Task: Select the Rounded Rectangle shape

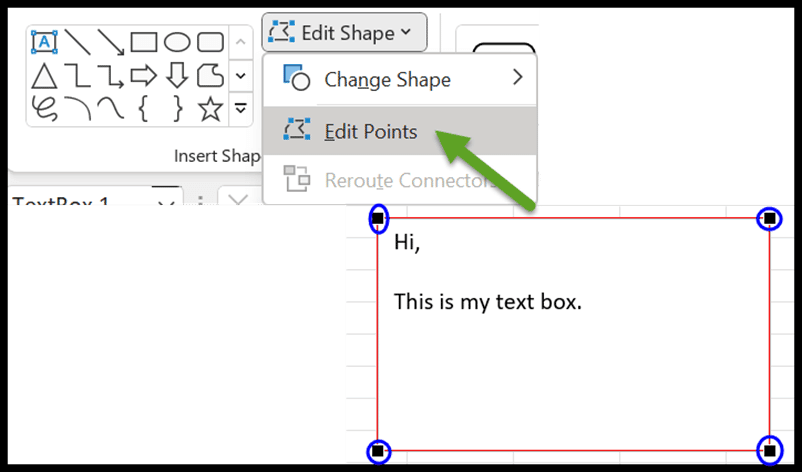Action: coord(210,42)
